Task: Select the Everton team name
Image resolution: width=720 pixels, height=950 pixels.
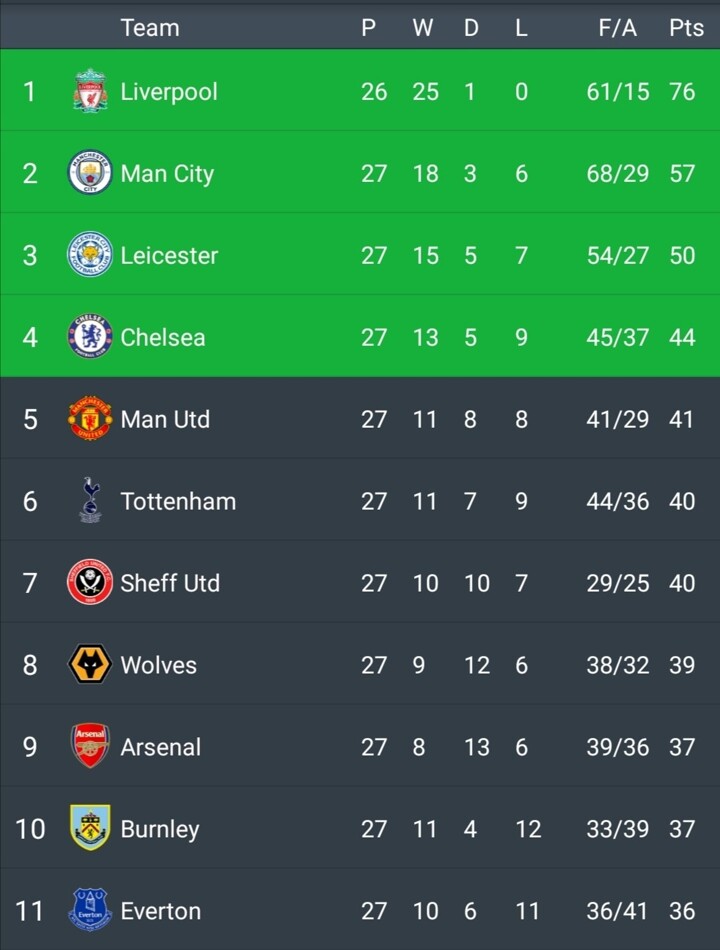Action: [x=160, y=911]
